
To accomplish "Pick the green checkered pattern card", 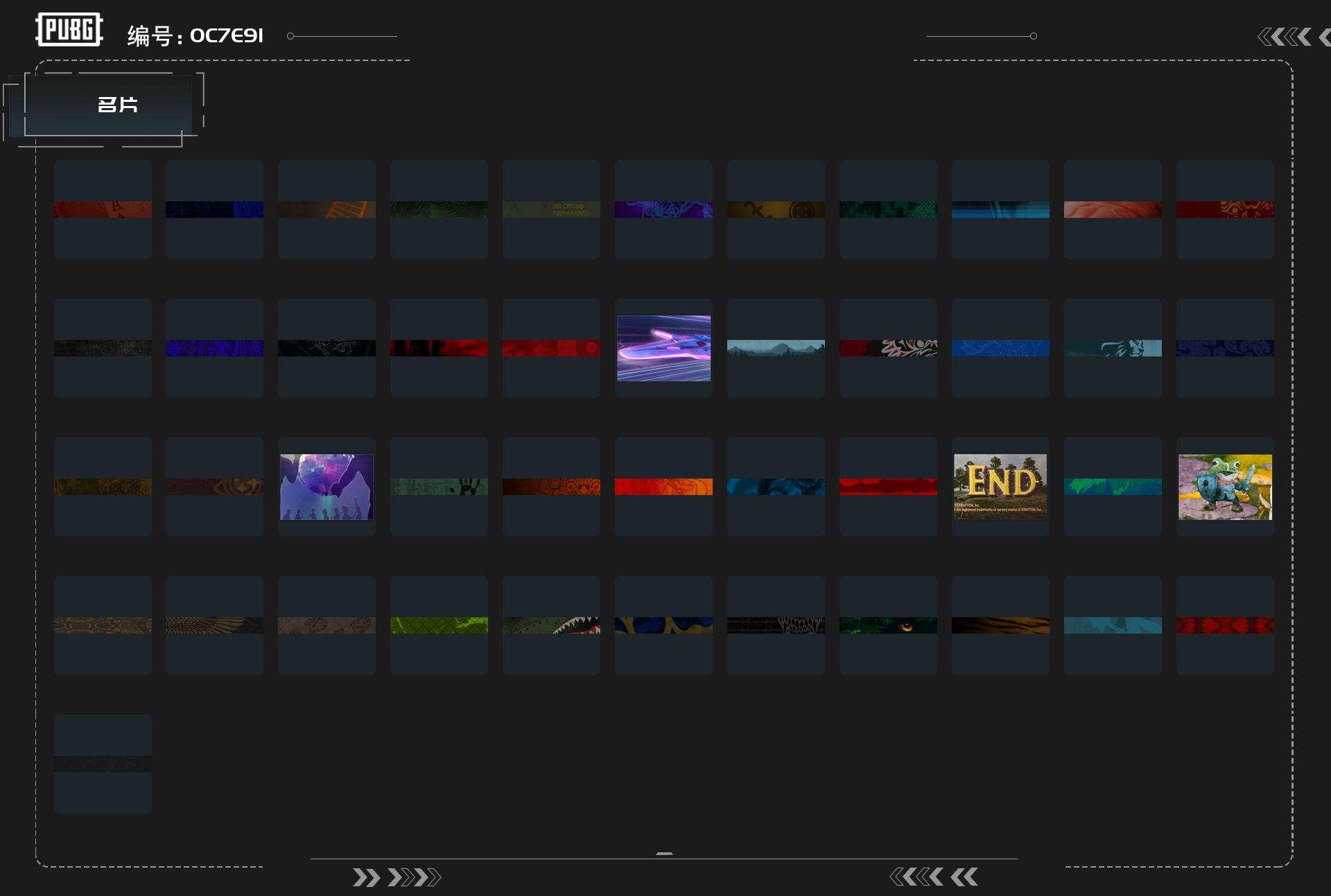I will pyautogui.click(x=888, y=209).
